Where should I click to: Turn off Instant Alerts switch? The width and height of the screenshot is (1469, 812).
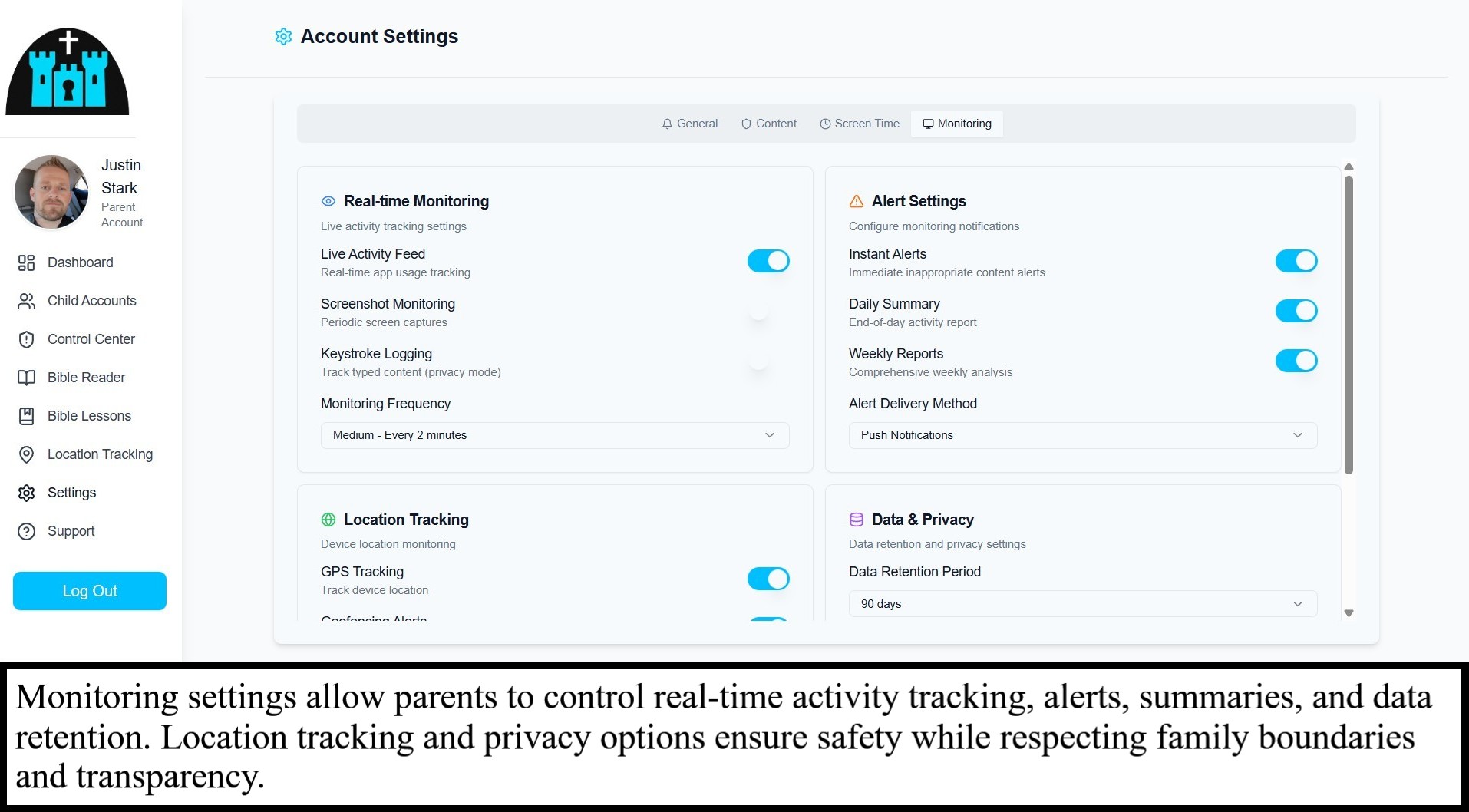tap(1296, 261)
